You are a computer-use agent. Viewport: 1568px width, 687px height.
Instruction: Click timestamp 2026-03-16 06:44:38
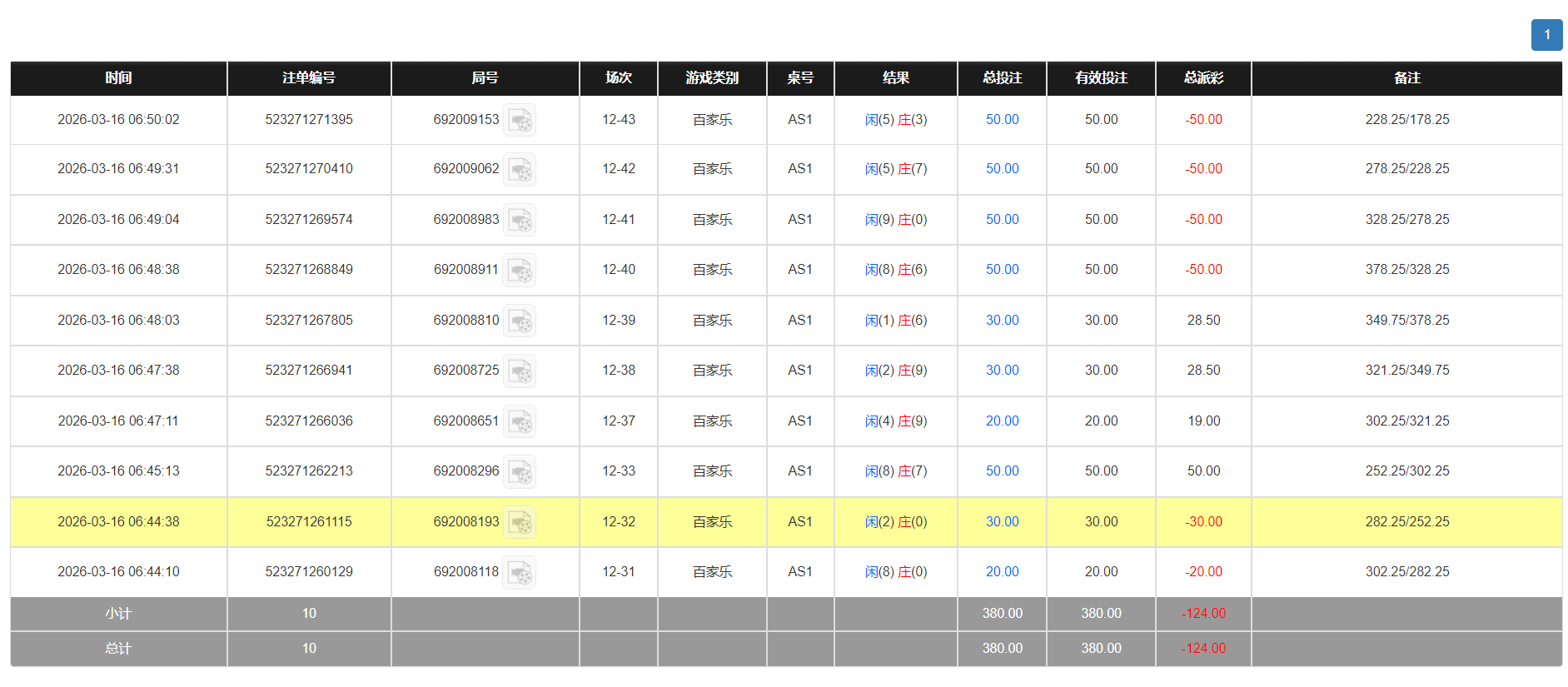point(118,522)
